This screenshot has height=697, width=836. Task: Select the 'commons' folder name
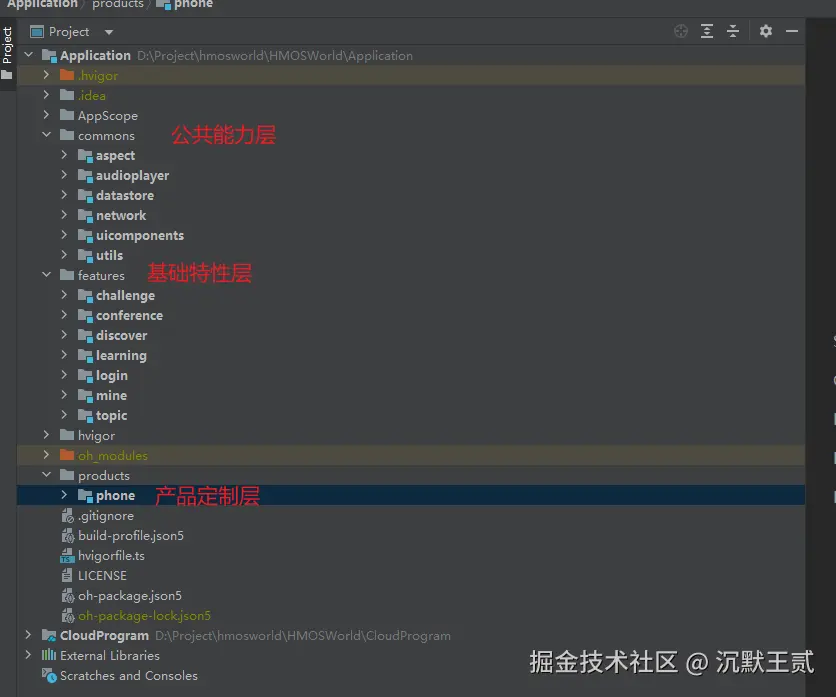pyautogui.click(x=106, y=136)
